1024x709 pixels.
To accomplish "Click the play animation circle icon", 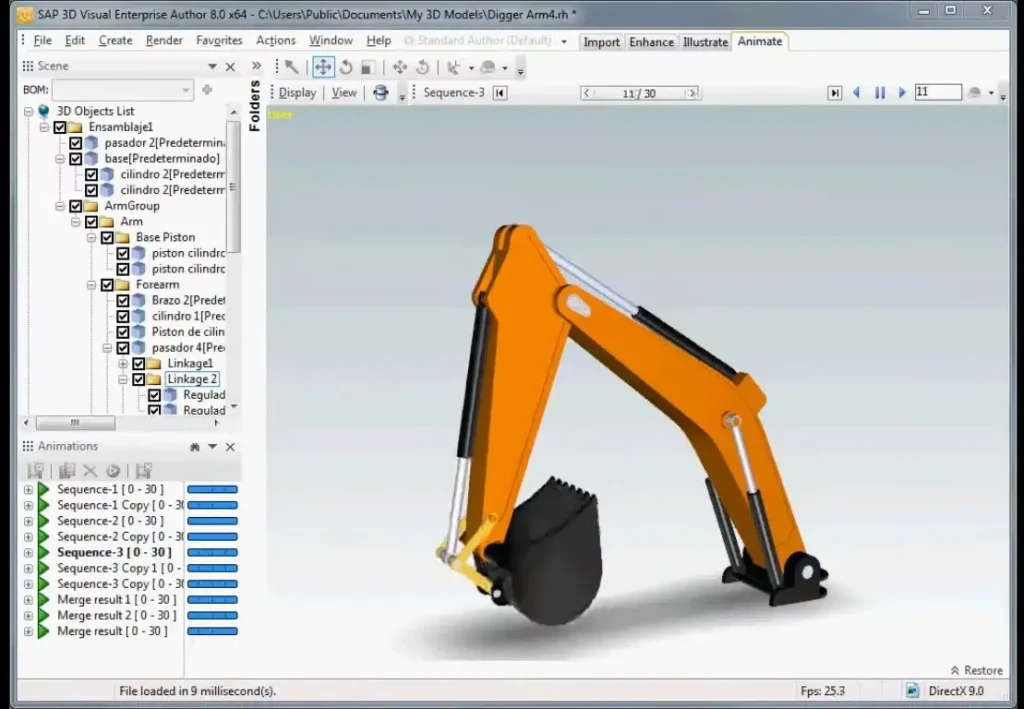I will pyautogui.click(x=113, y=471).
